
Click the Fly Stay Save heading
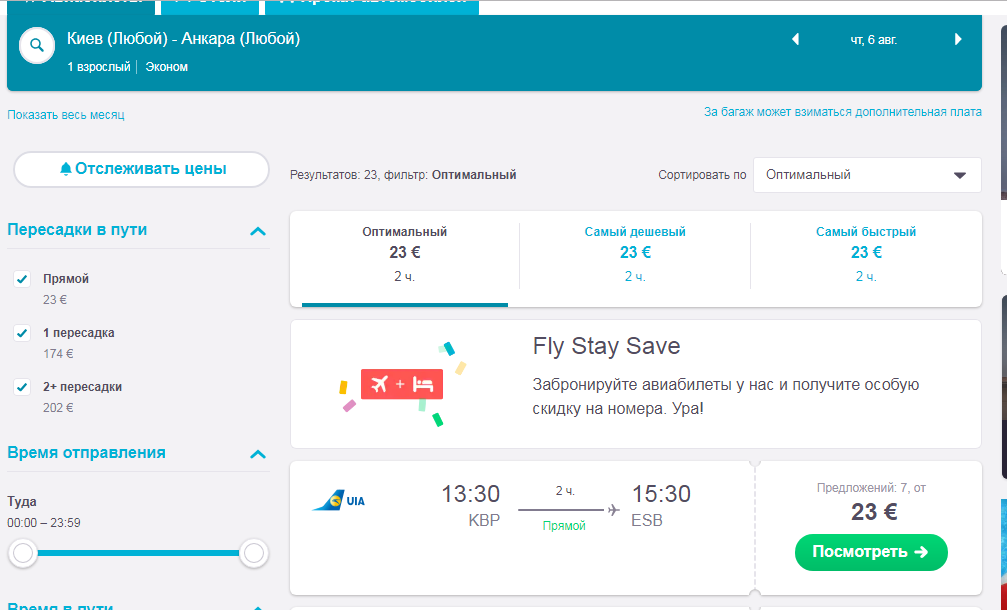point(606,346)
